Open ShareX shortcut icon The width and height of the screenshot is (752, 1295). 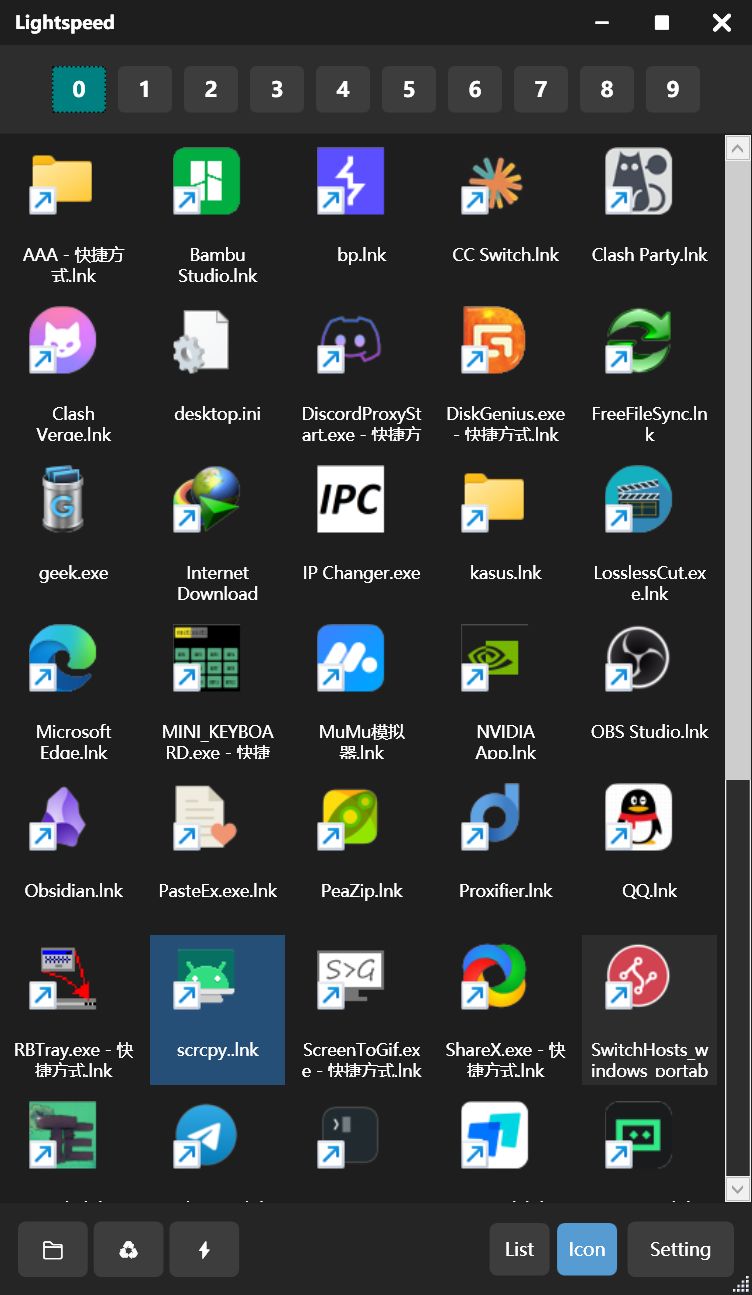coord(494,977)
